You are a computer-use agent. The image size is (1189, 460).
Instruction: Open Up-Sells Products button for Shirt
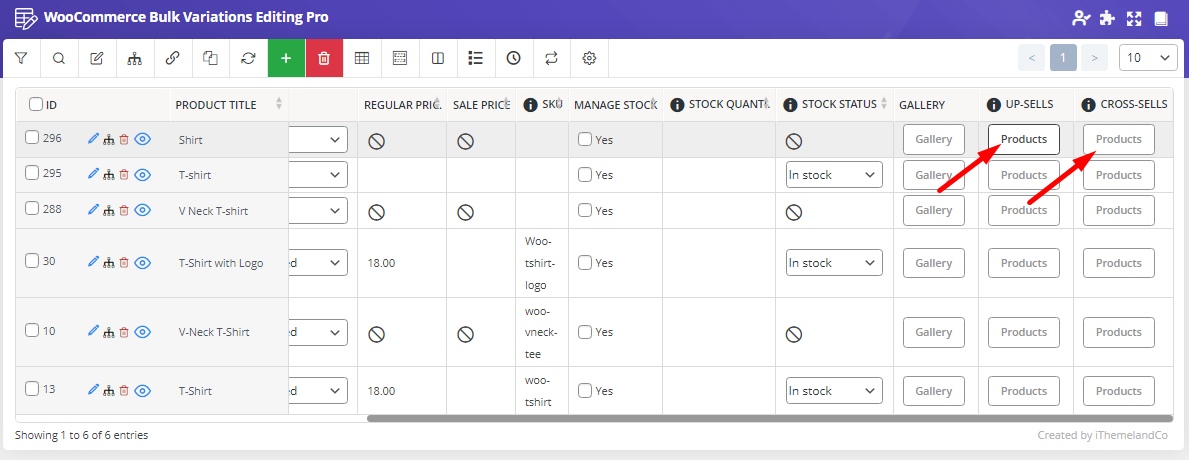[1024, 139]
